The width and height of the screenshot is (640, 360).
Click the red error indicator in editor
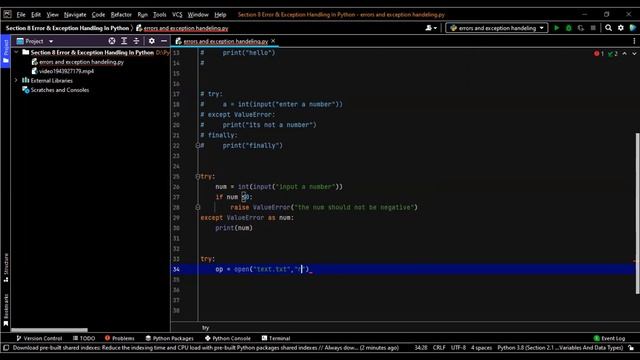(599, 54)
